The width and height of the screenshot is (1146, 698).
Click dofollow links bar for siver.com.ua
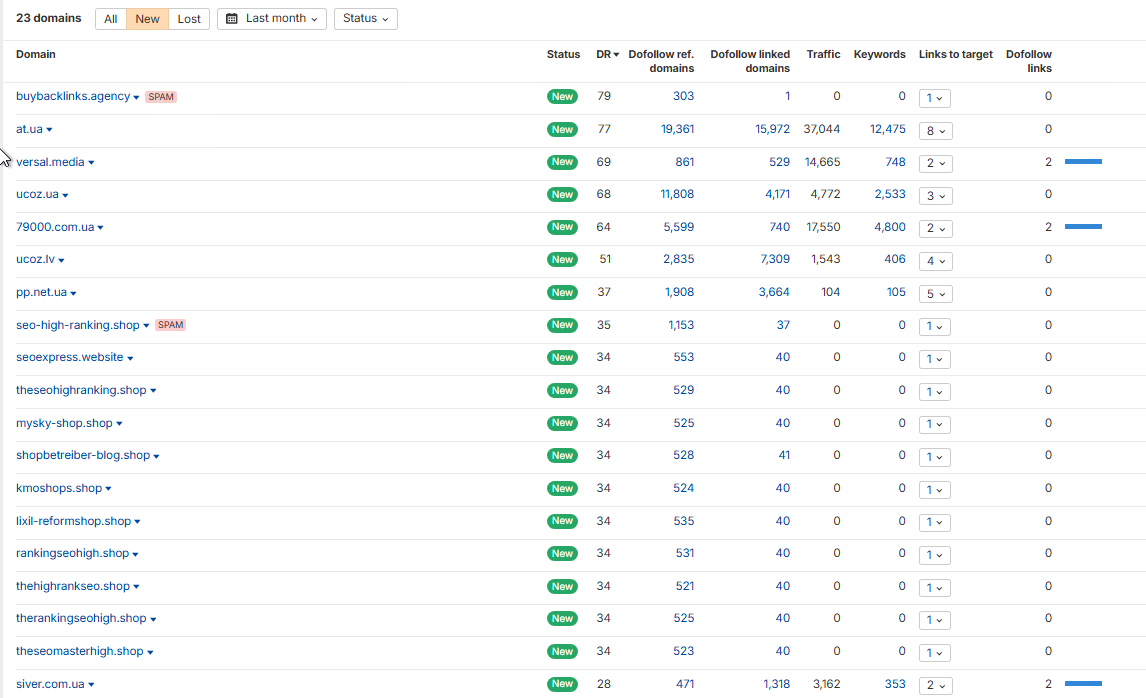[1083, 683]
